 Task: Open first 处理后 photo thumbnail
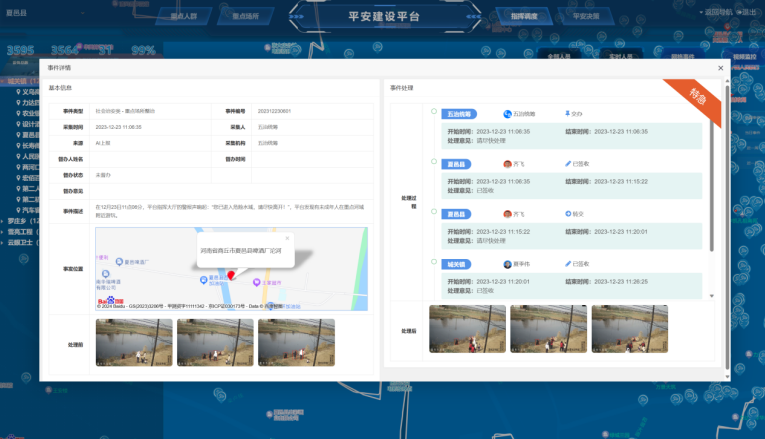[467, 329]
